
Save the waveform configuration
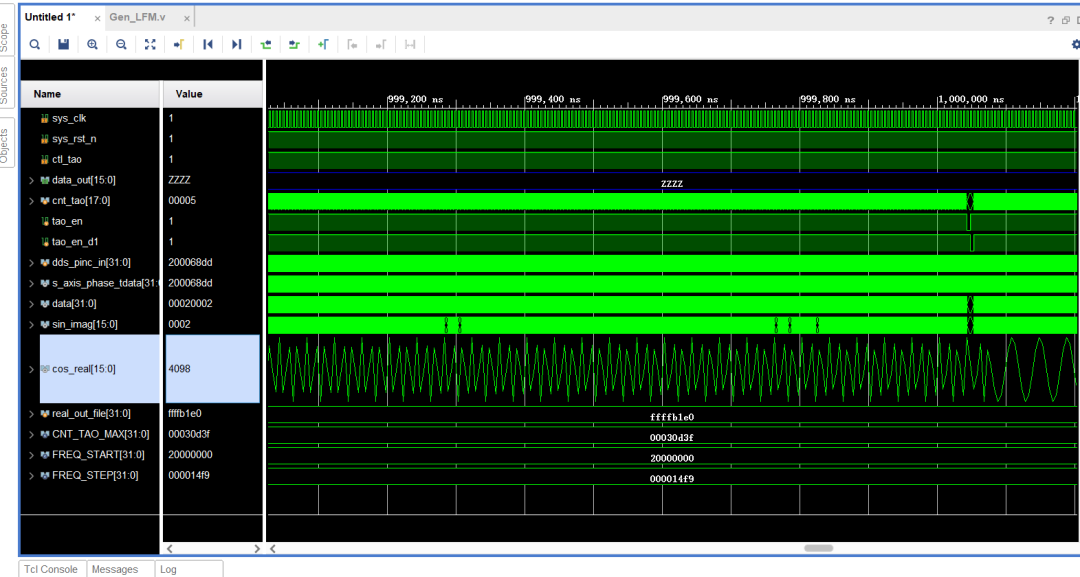(63, 45)
